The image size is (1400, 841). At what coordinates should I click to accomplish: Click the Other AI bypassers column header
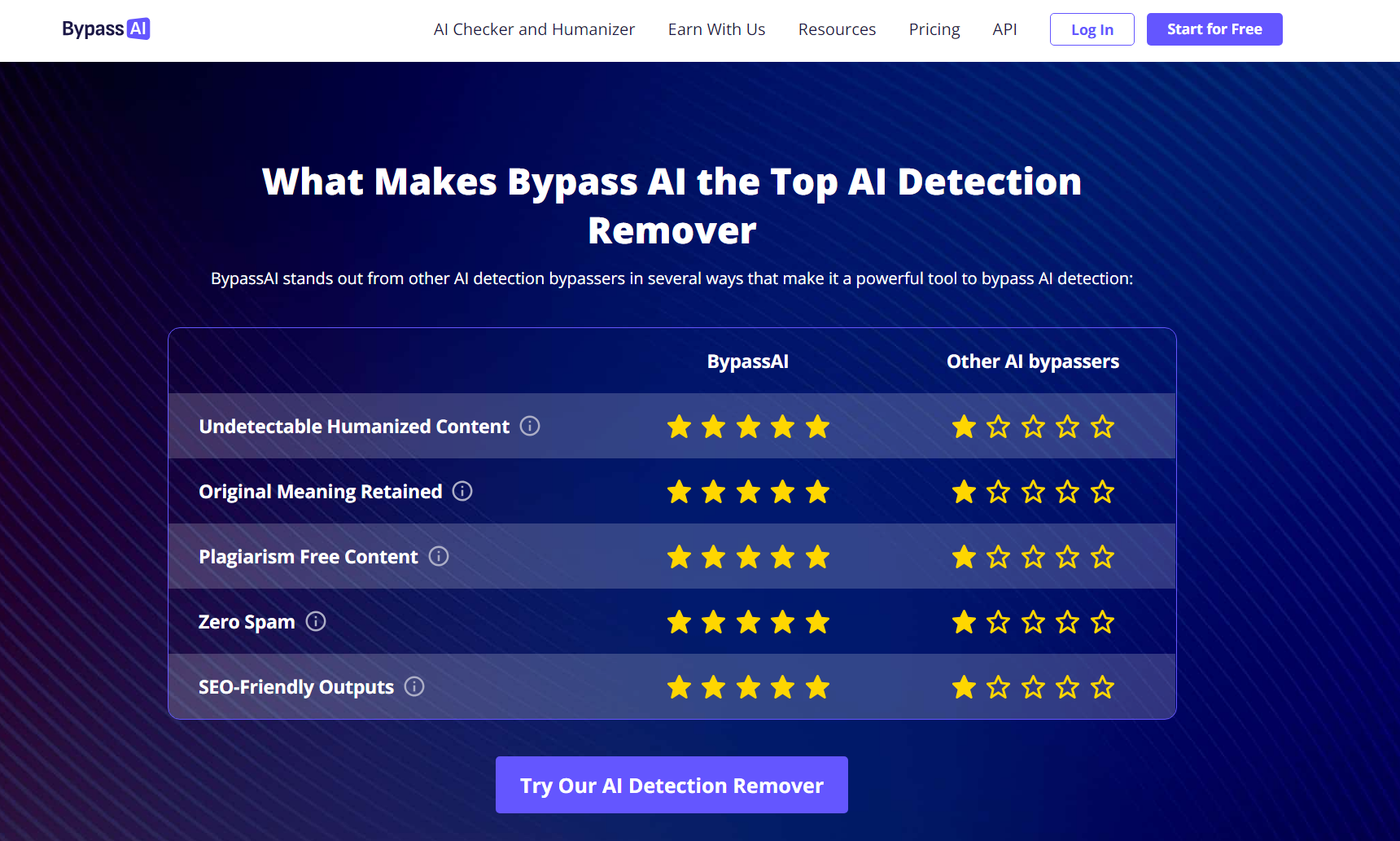tap(1032, 361)
